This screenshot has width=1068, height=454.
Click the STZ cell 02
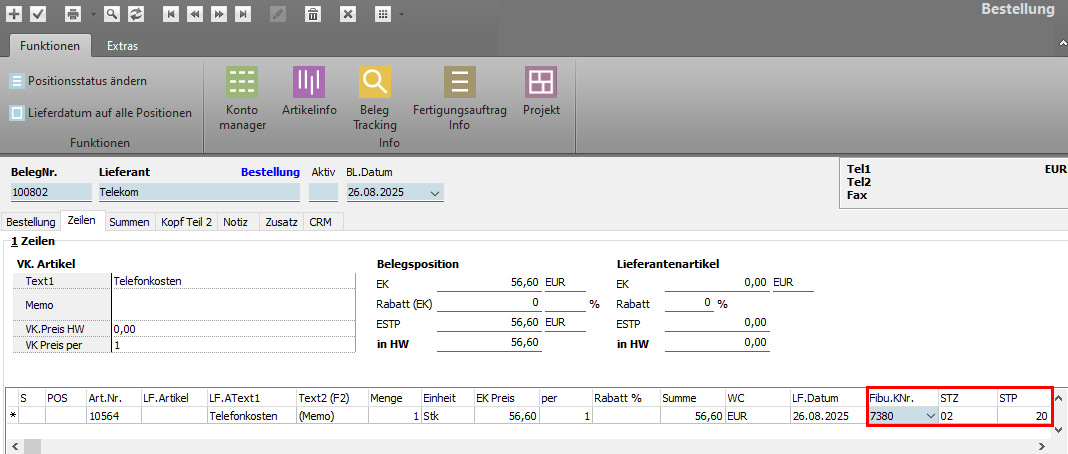pos(967,415)
